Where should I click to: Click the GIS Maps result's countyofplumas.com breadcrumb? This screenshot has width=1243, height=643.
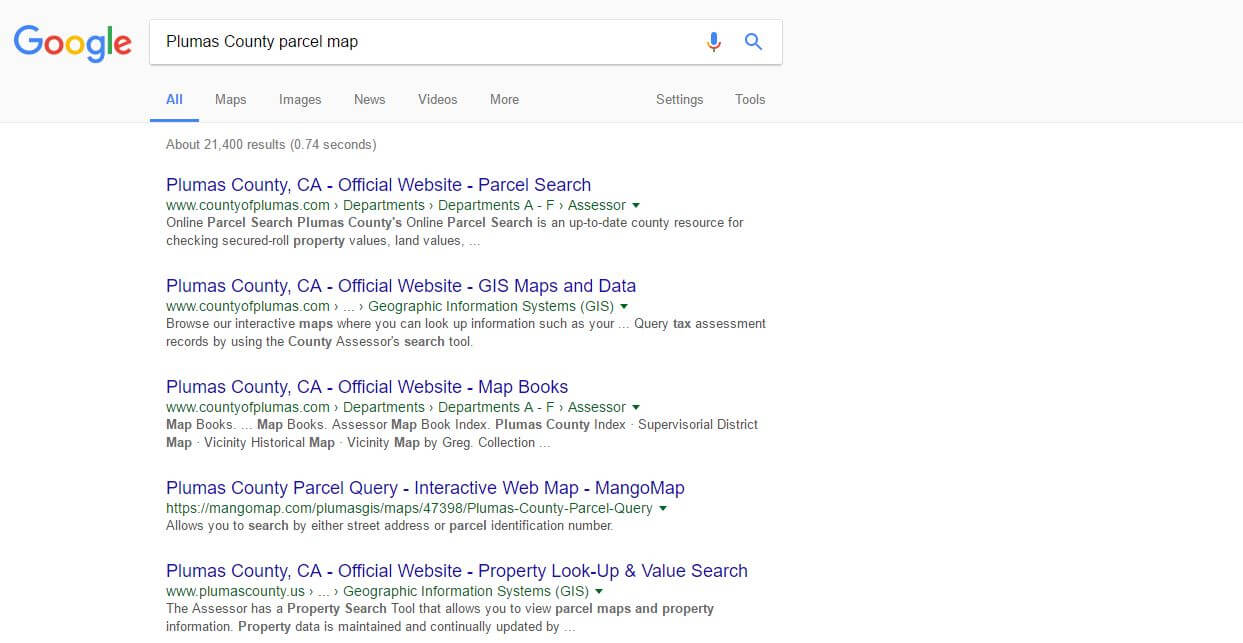pos(389,306)
